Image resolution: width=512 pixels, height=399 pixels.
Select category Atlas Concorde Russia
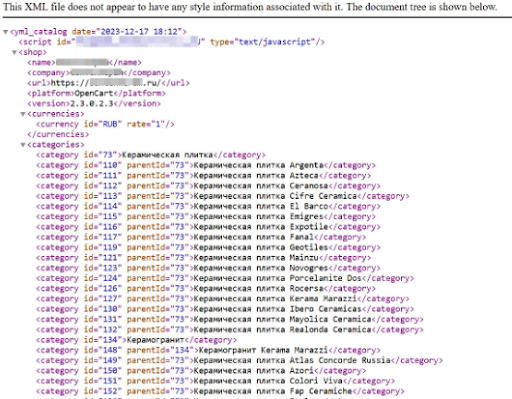(x=239, y=361)
